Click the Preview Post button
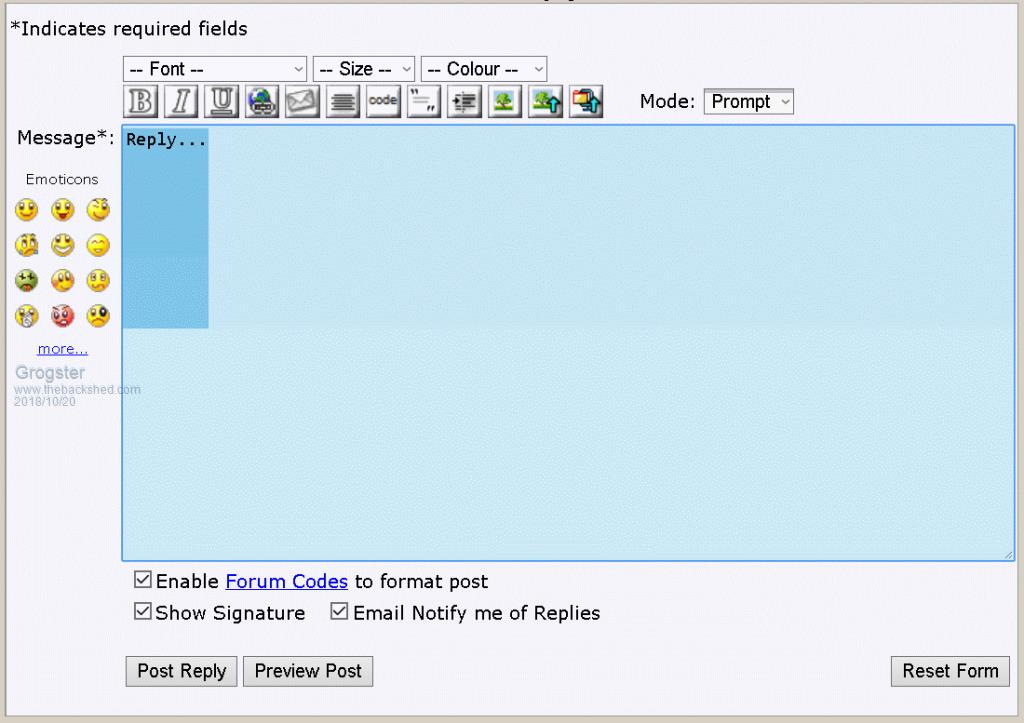 pyautogui.click(x=308, y=671)
